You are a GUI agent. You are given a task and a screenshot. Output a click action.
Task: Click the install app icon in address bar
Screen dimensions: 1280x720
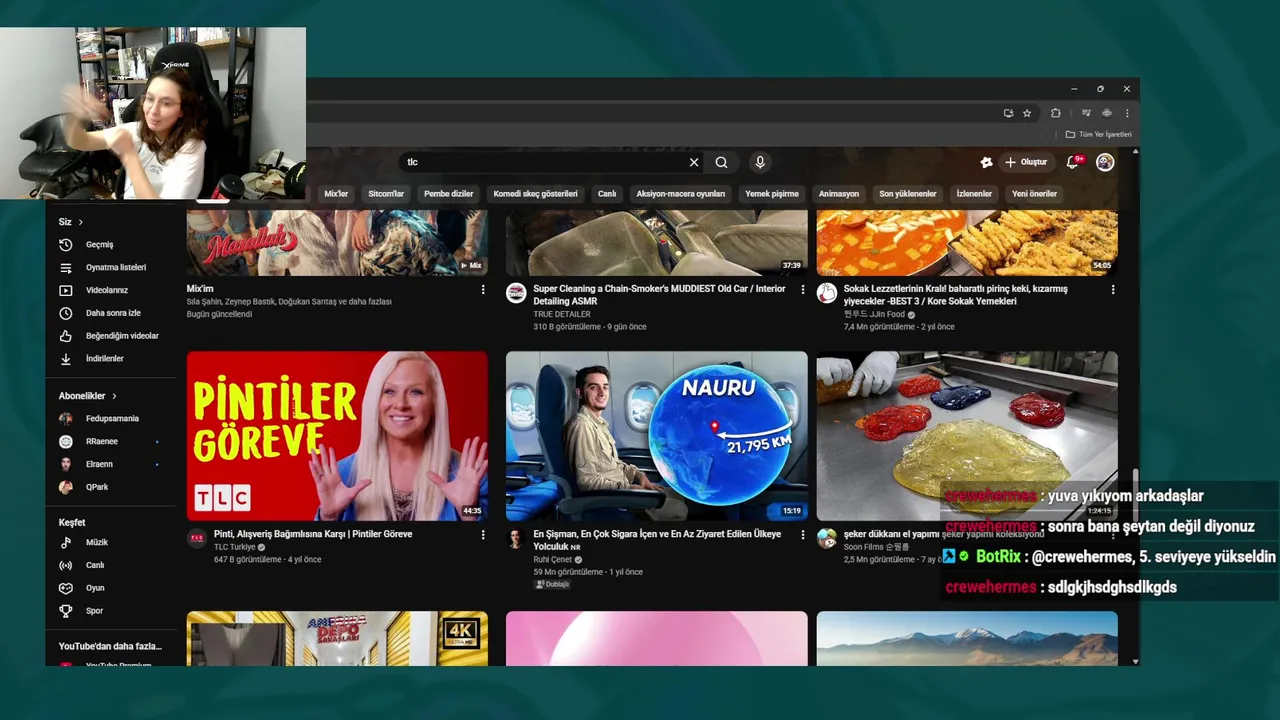pyautogui.click(x=1008, y=113)
